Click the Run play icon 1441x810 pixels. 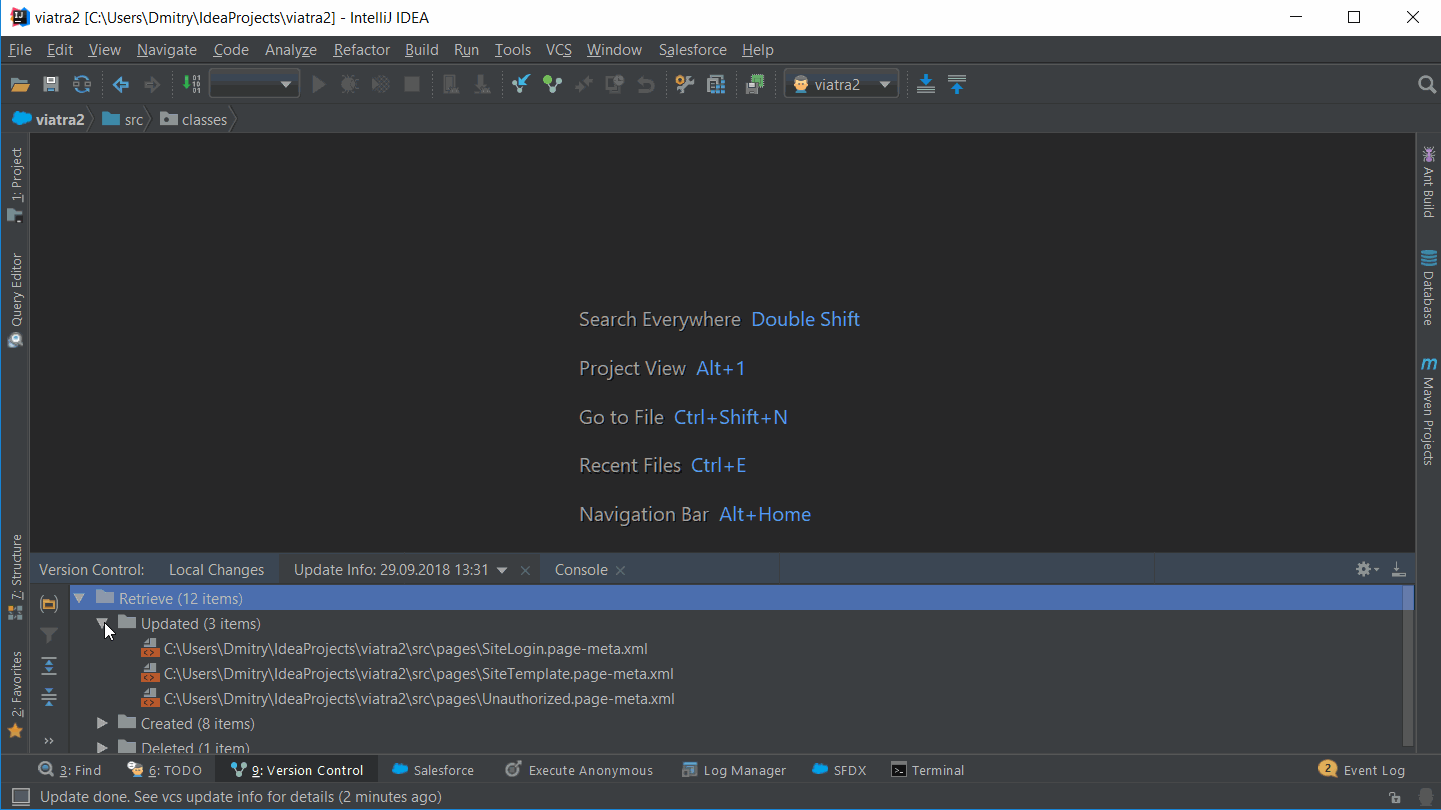[x=319, y=85]
